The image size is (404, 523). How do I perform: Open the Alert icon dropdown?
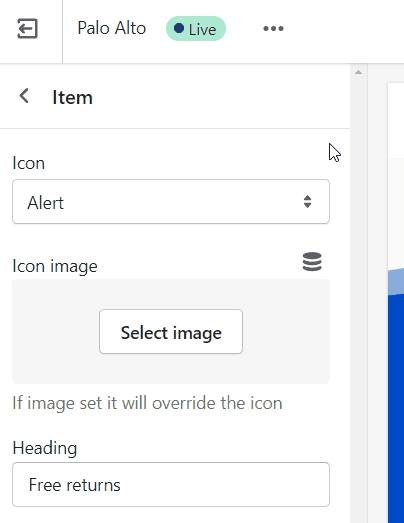(x=171, y=201)
